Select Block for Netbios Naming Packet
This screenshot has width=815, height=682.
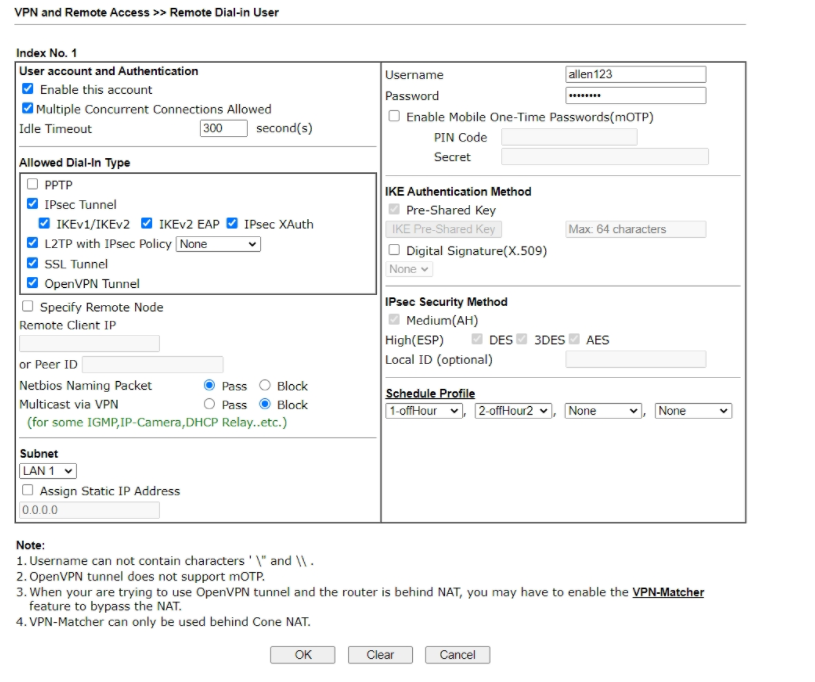[265, 386]
